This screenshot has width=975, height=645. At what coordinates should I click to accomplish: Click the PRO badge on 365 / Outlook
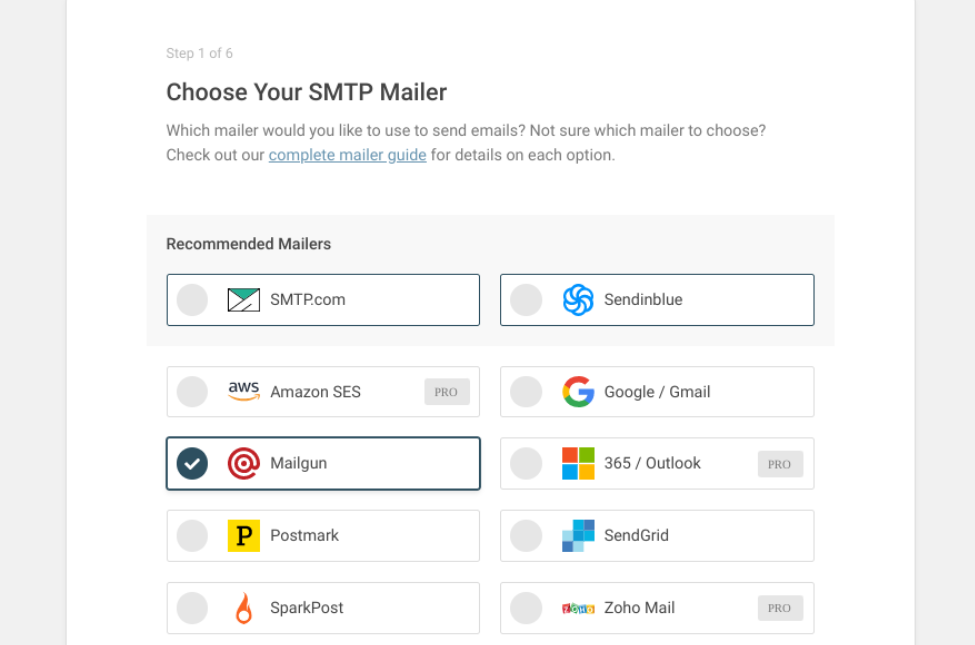point(780,464)
